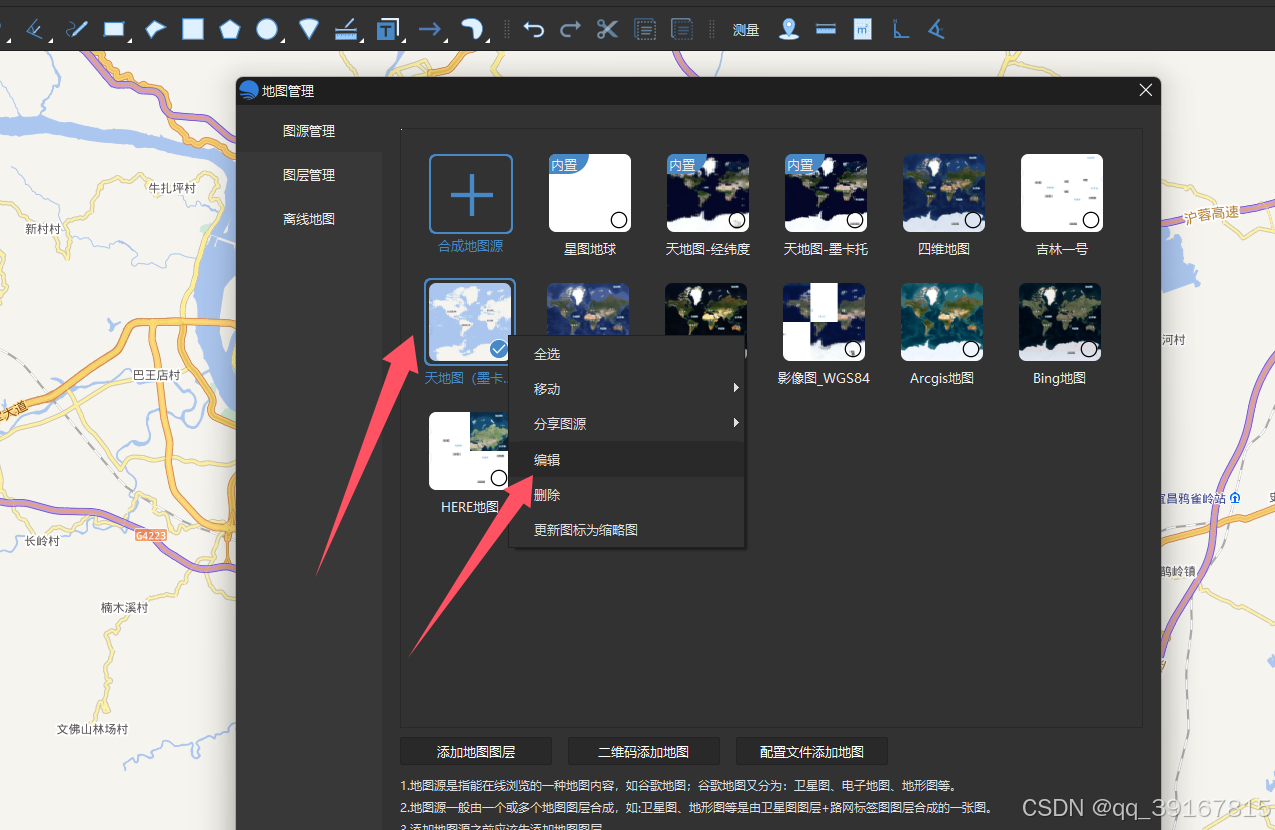Click the m² area measure icon
This screenshot has height=830, width=1275.
863,29
